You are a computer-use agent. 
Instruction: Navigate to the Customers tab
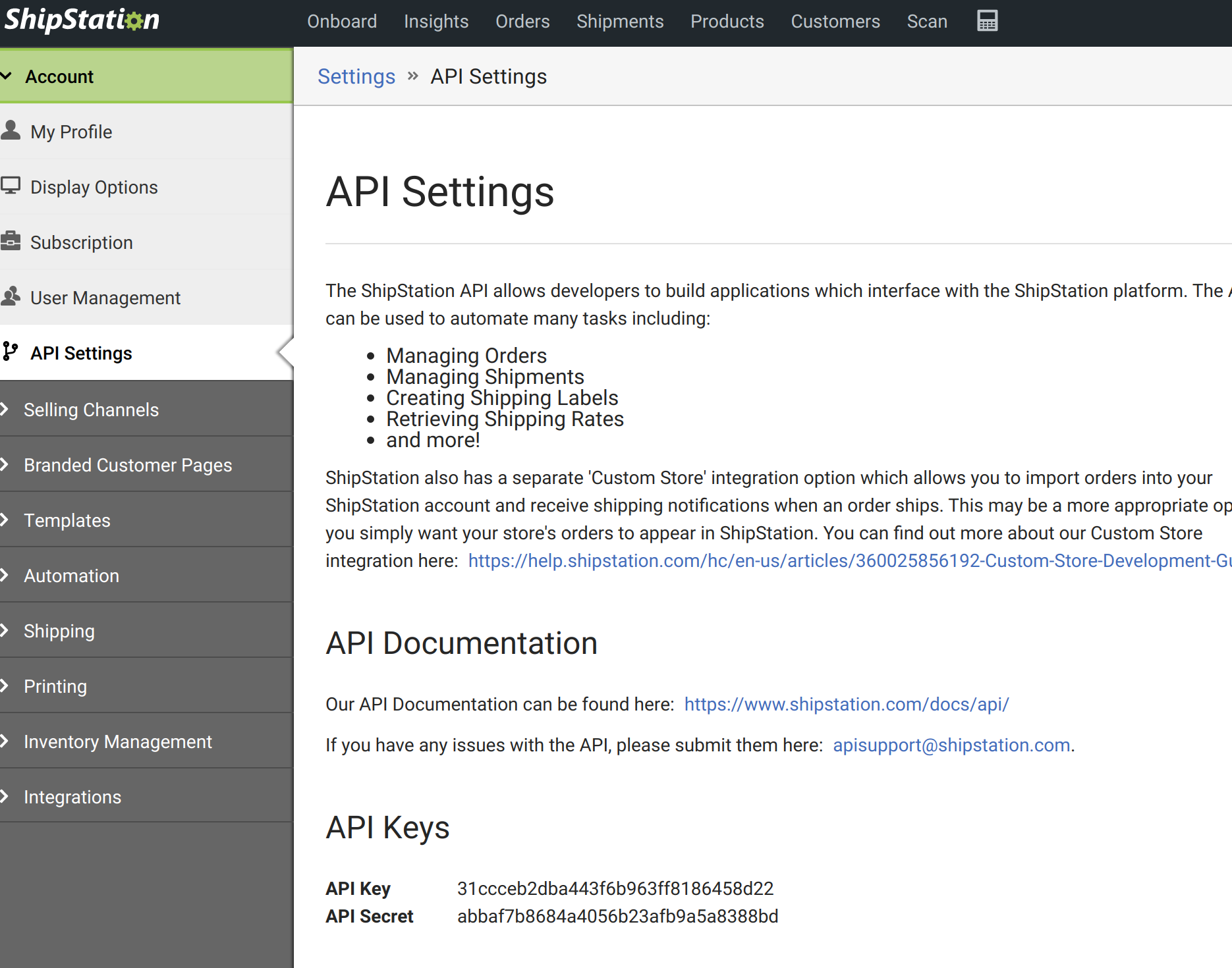[x=835, y=21]
